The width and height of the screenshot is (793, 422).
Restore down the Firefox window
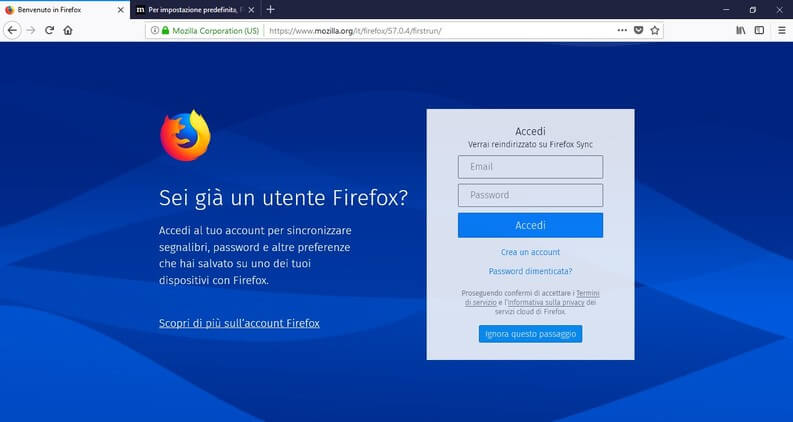753,10
